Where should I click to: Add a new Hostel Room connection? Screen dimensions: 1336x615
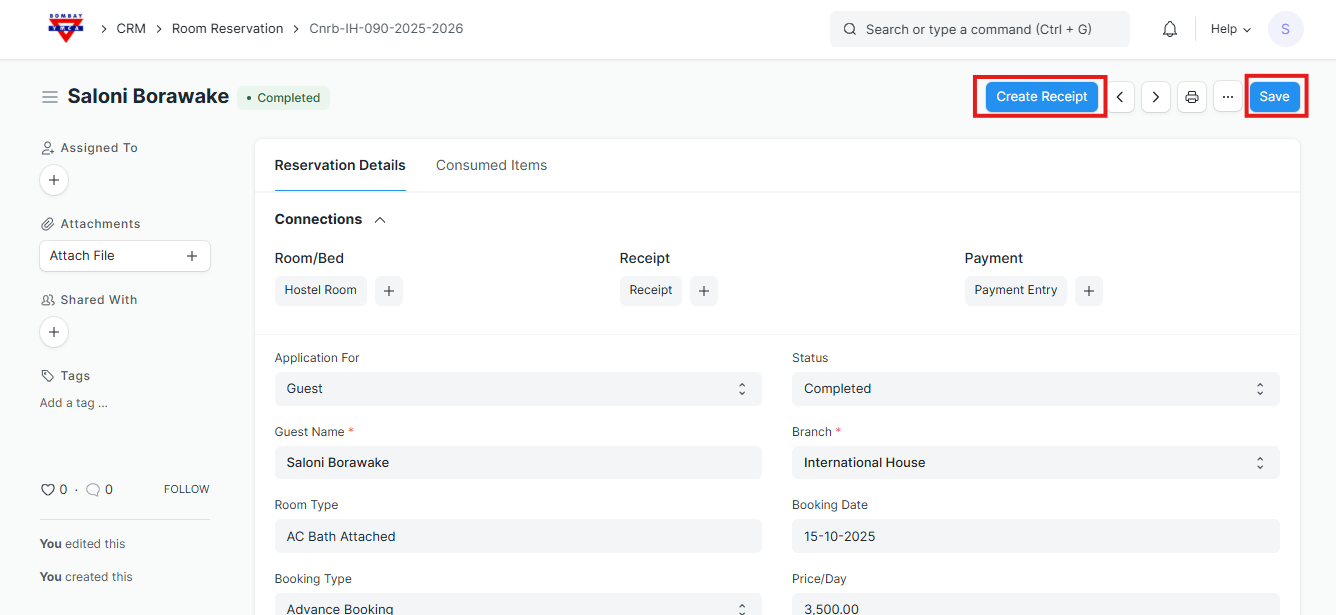click(x=388, y=291)
